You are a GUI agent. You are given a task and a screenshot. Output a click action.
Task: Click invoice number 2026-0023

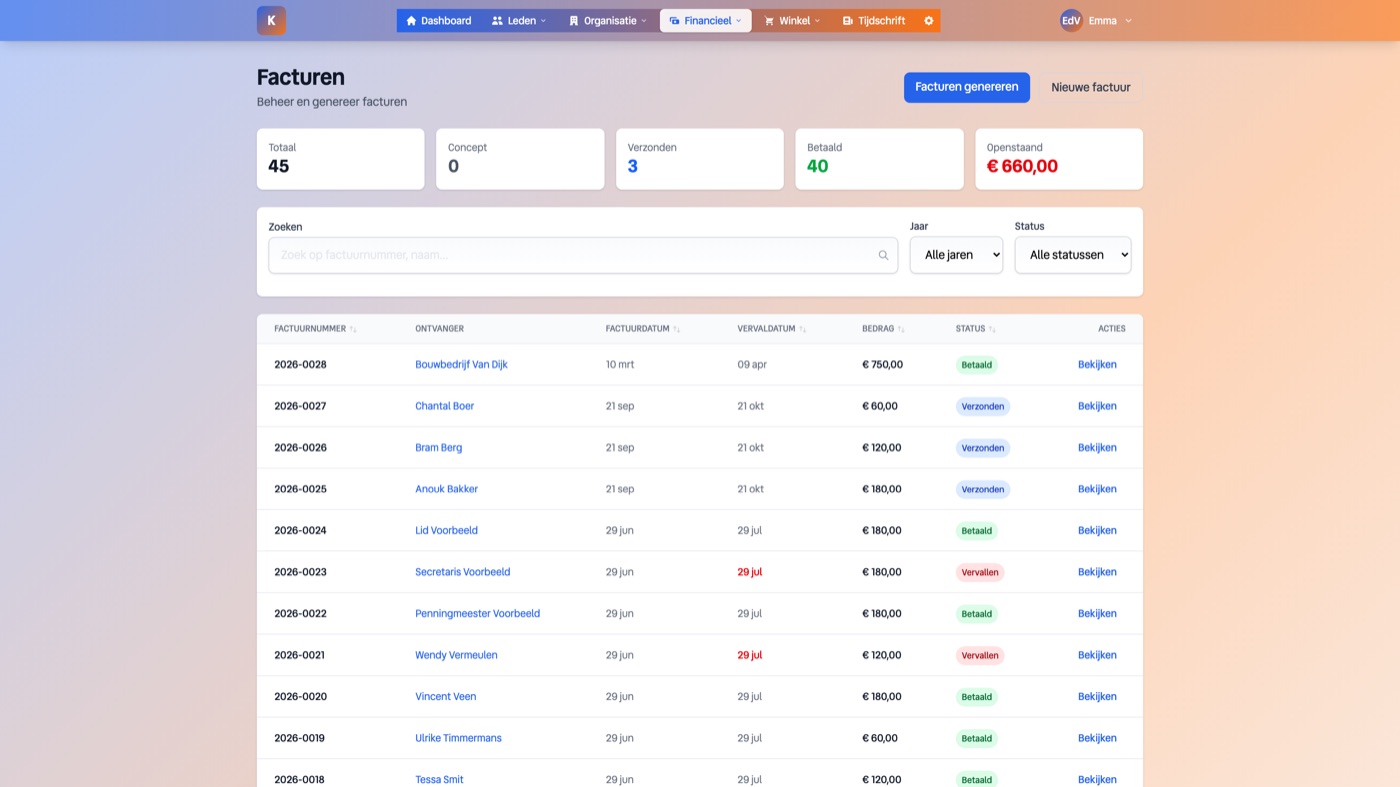pos(301,572)
